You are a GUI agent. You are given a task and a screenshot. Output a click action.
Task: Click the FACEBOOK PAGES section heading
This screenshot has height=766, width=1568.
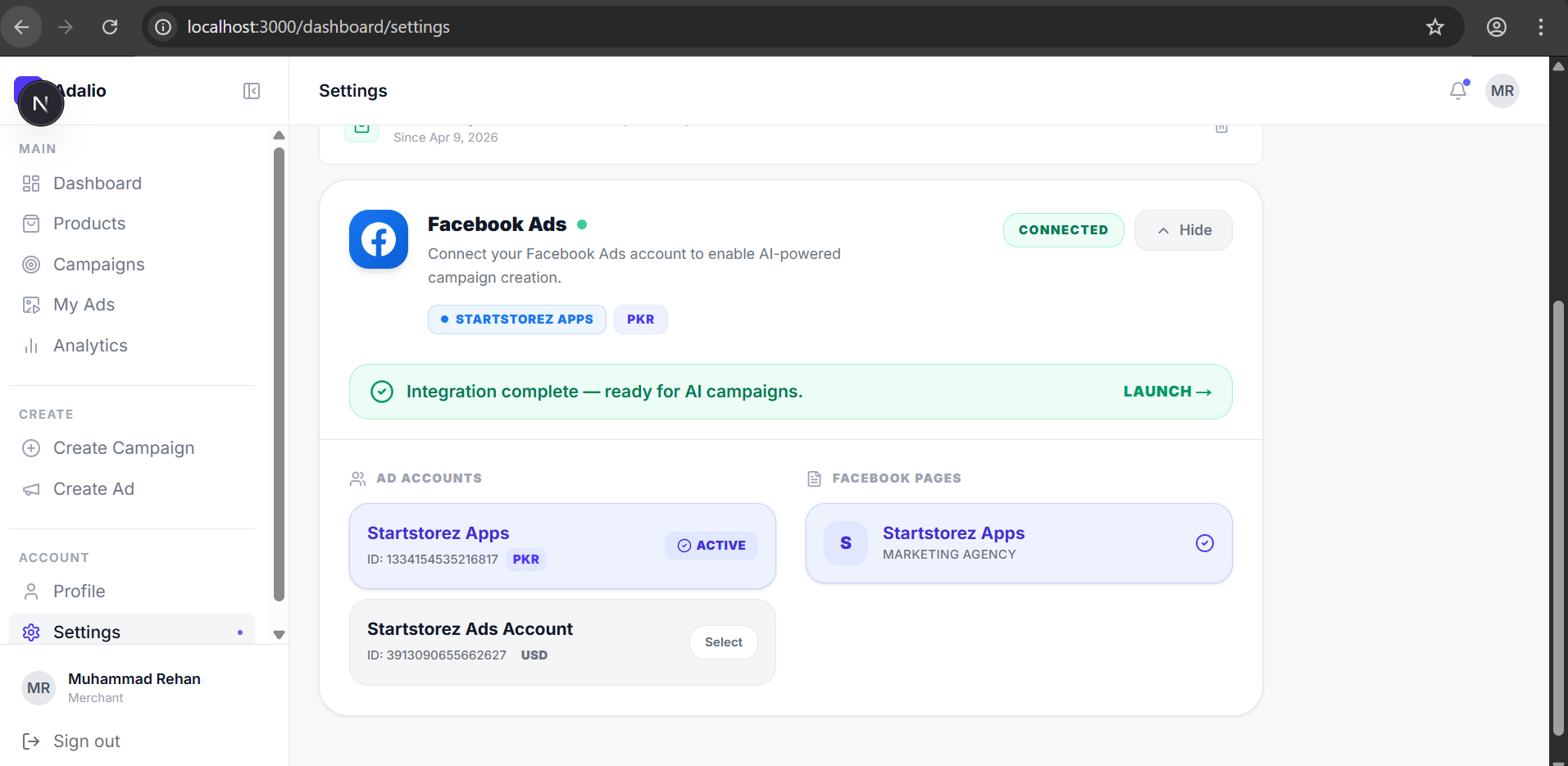[x=897, y=478]
